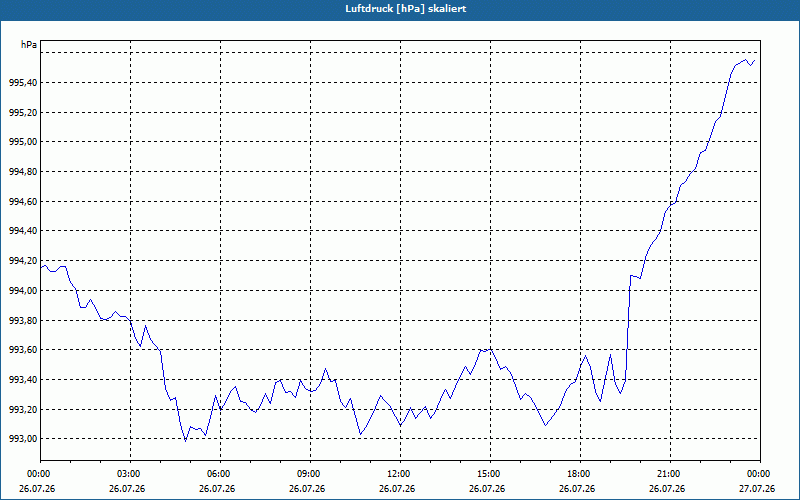Click the 26.07.26 date below 06:00

[217, 489]
